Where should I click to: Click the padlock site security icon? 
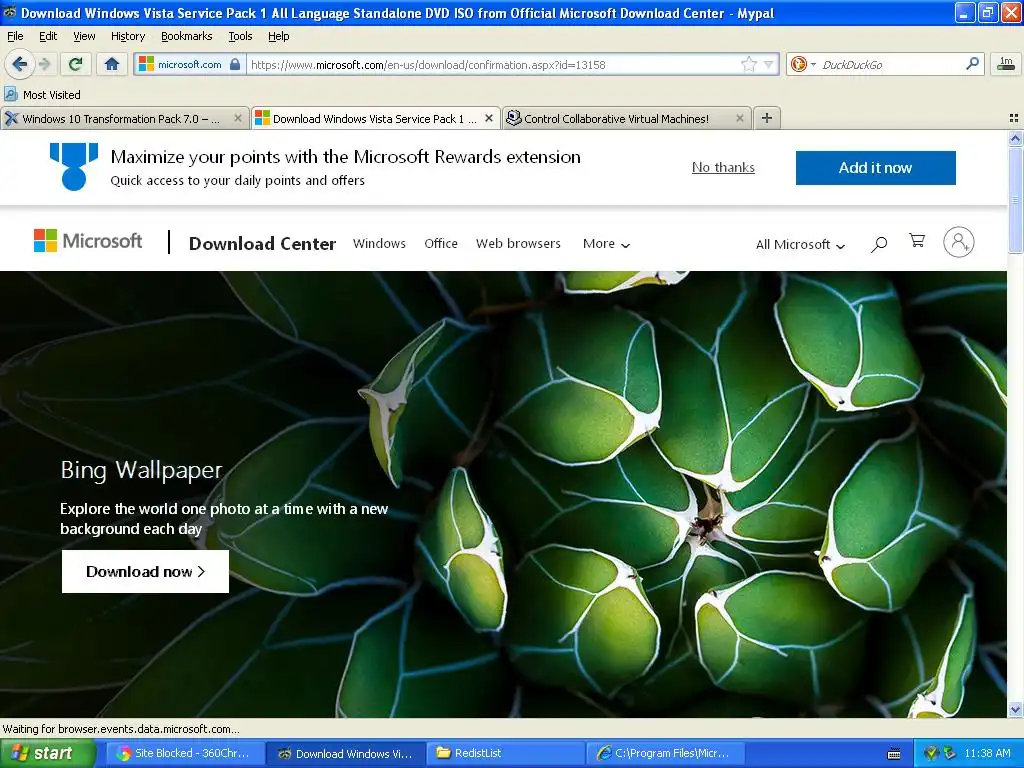point(235,64)
